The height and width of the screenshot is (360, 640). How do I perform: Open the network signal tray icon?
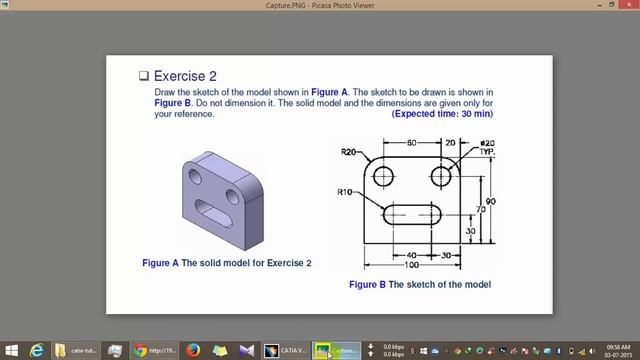point(582,351)
